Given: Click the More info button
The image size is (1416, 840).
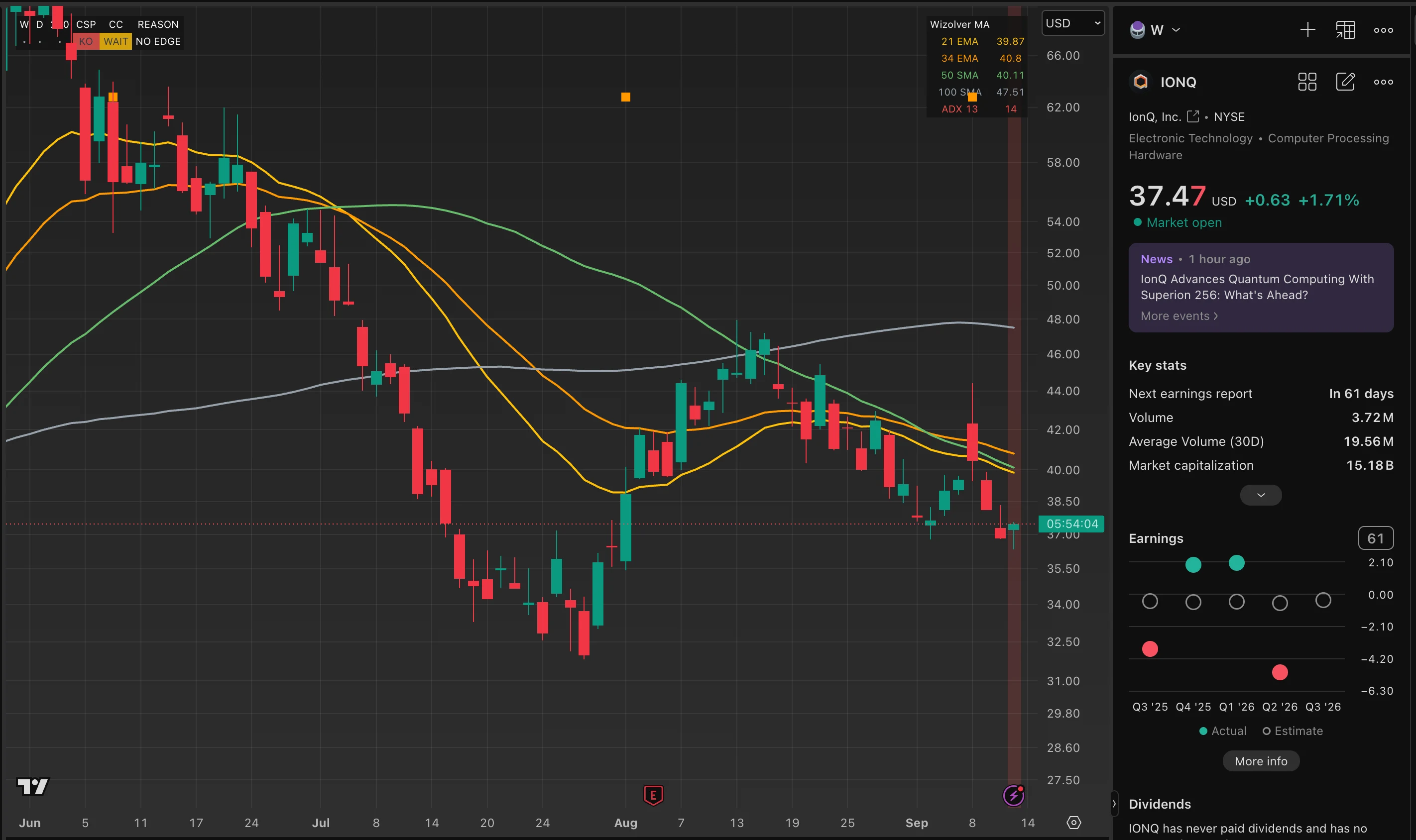Looking at the screenshot, I should click(x=1260, y=761).
